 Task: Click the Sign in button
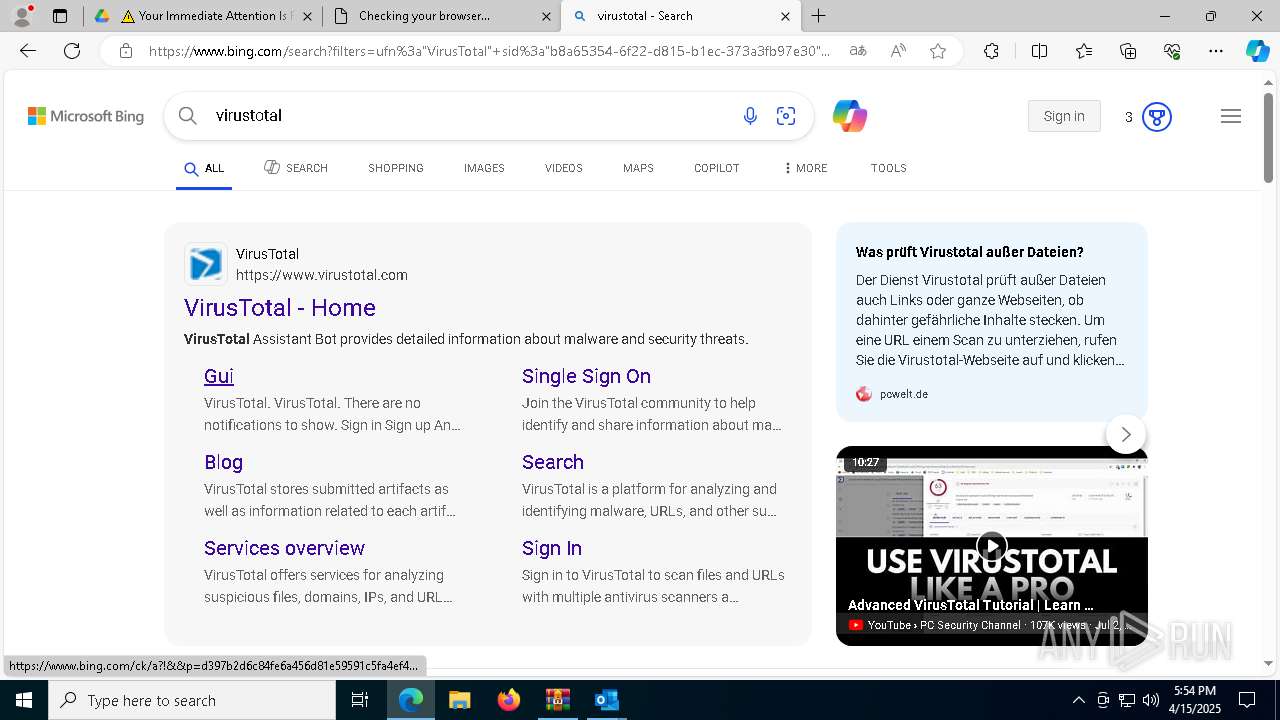[x=1064, y=116]
